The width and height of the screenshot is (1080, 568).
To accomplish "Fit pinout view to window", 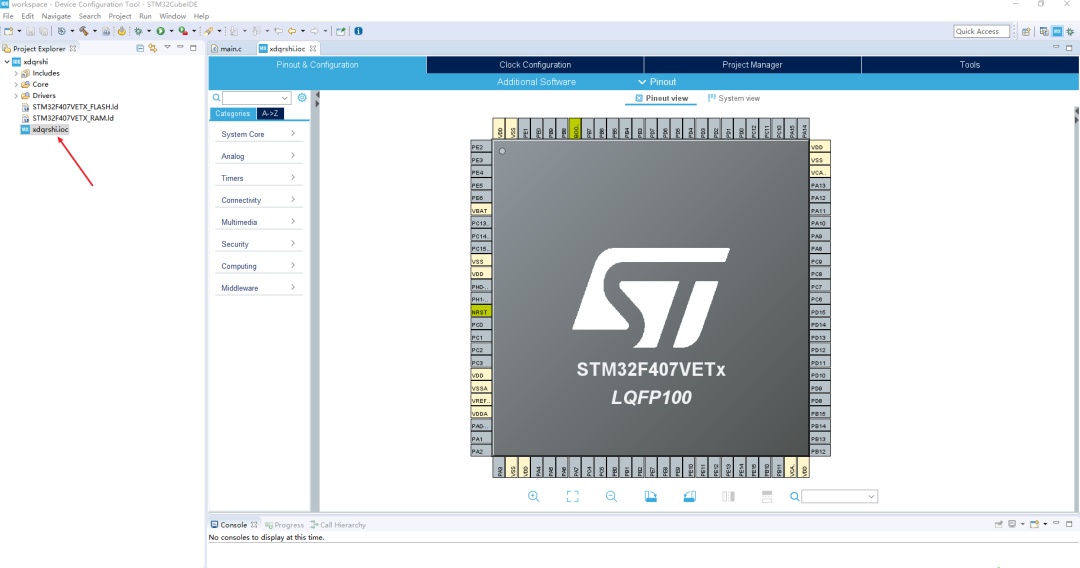I will (x=572, y=496).
